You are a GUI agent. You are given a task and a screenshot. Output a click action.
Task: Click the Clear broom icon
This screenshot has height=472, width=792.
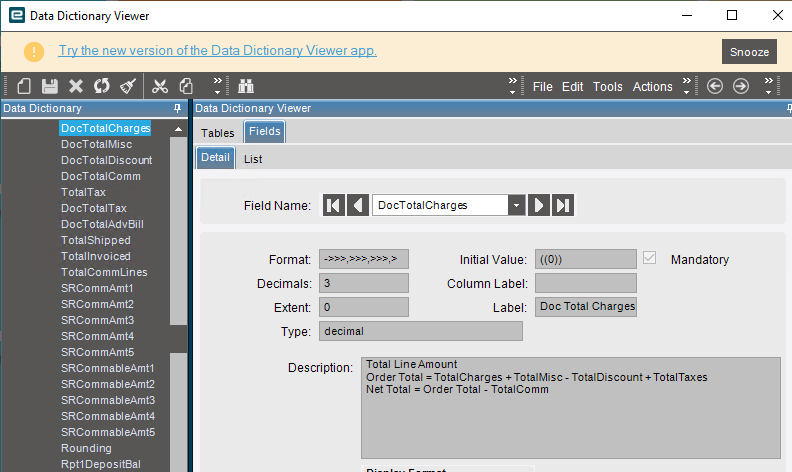point(128,86)
